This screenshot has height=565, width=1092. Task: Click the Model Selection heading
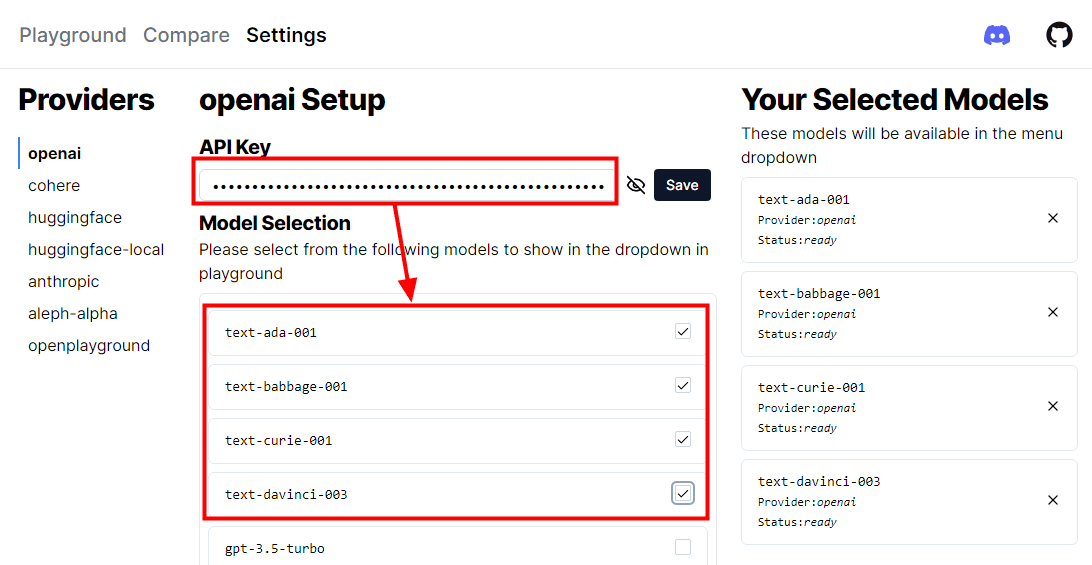point(274,223)
